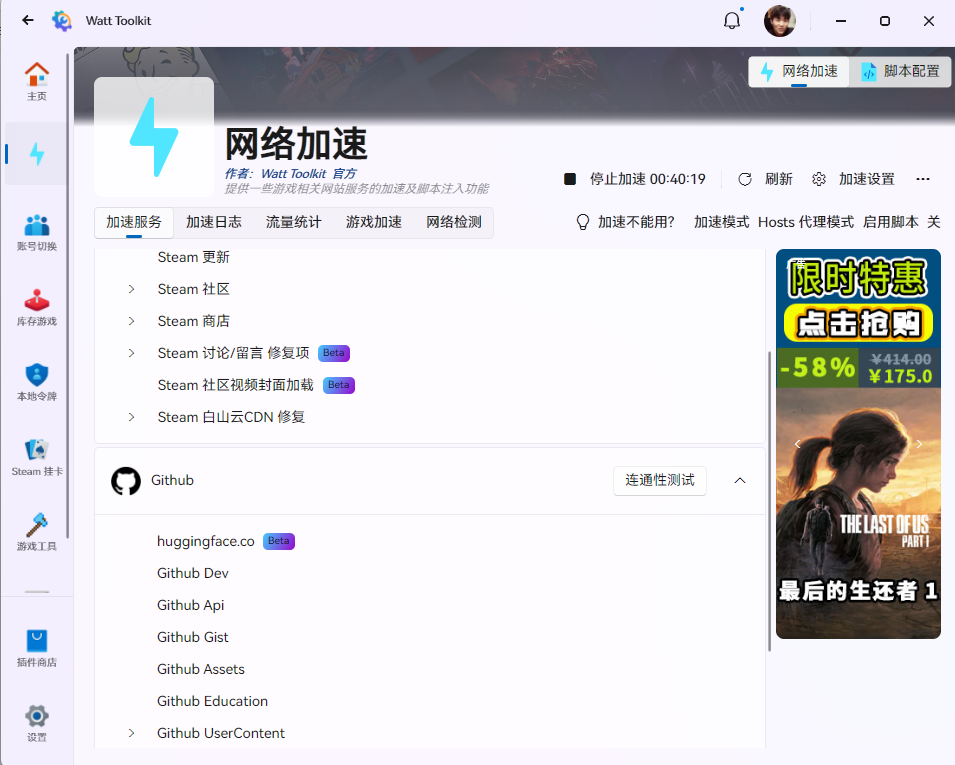This screenshot has height=765, width=955.
Task: Click 点击抢购 in the ad banner
Action: (x=858, y=323)
